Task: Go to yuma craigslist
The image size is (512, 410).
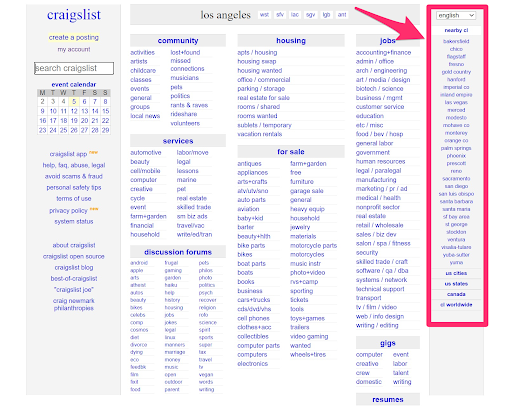Action: (x=456, y=262)
